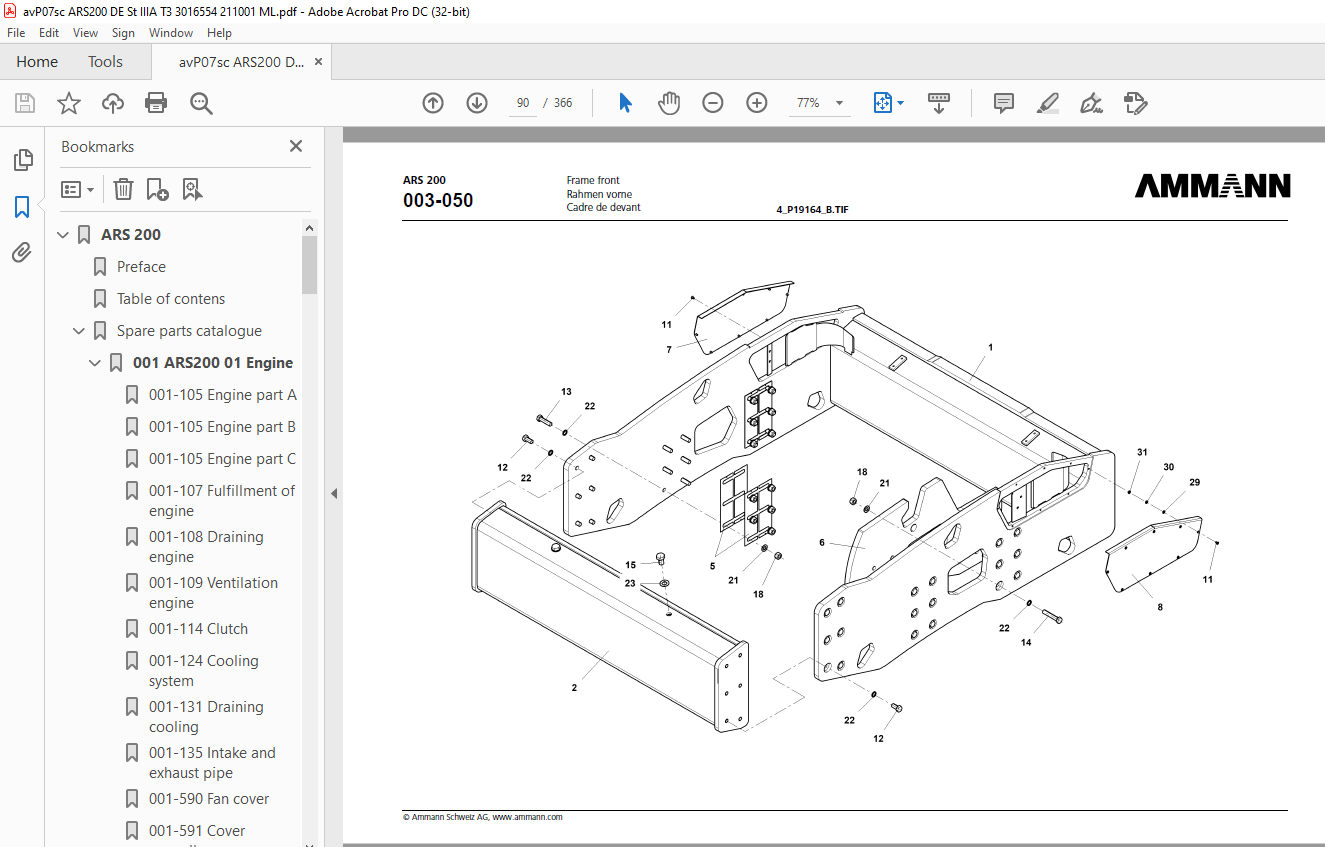Click the scrolling mode keyboard icon
The image size is (1325, 847).
pyautogui.click(x=939, y=103)
